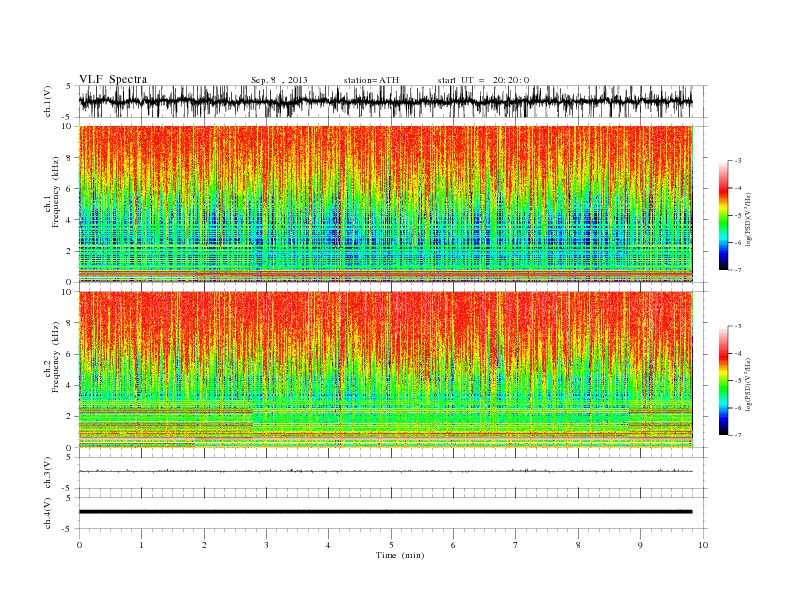792x612 pixels.
Task: Click the log(PSD) label beside the ch.2 colorbar
Action: point(748,384)
